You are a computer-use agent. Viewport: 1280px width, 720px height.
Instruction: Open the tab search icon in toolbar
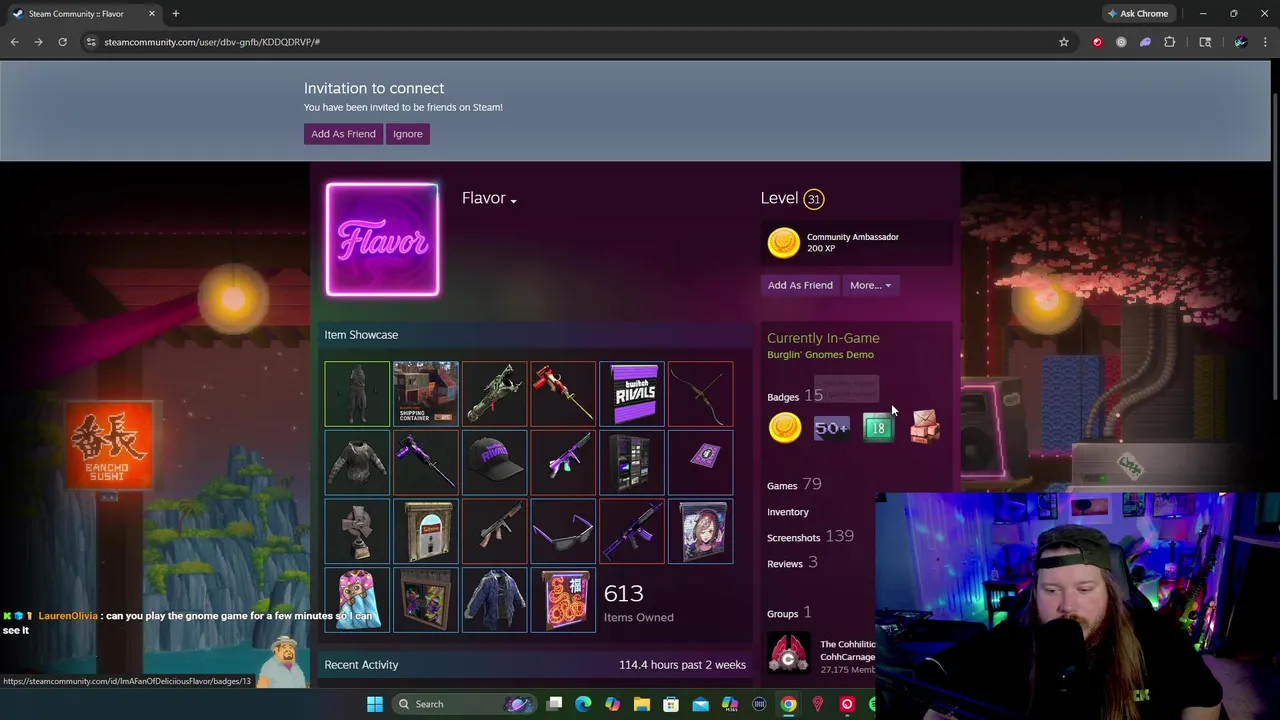click(1205, 42)
